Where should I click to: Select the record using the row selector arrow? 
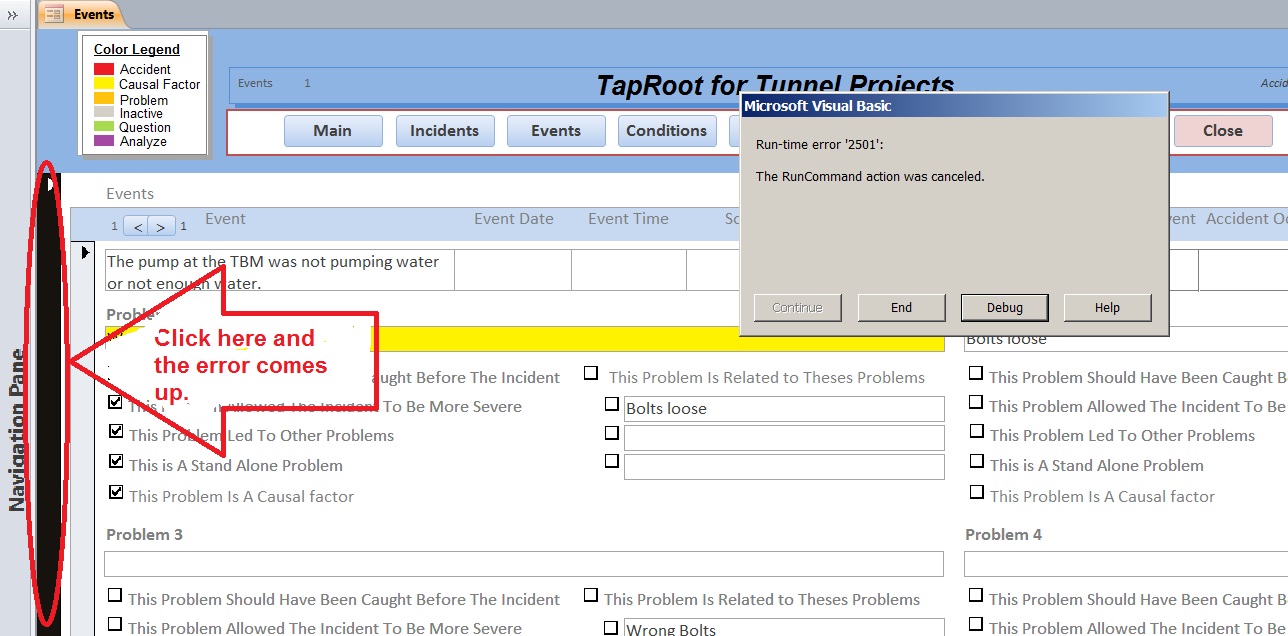click(x=85, y=253)
